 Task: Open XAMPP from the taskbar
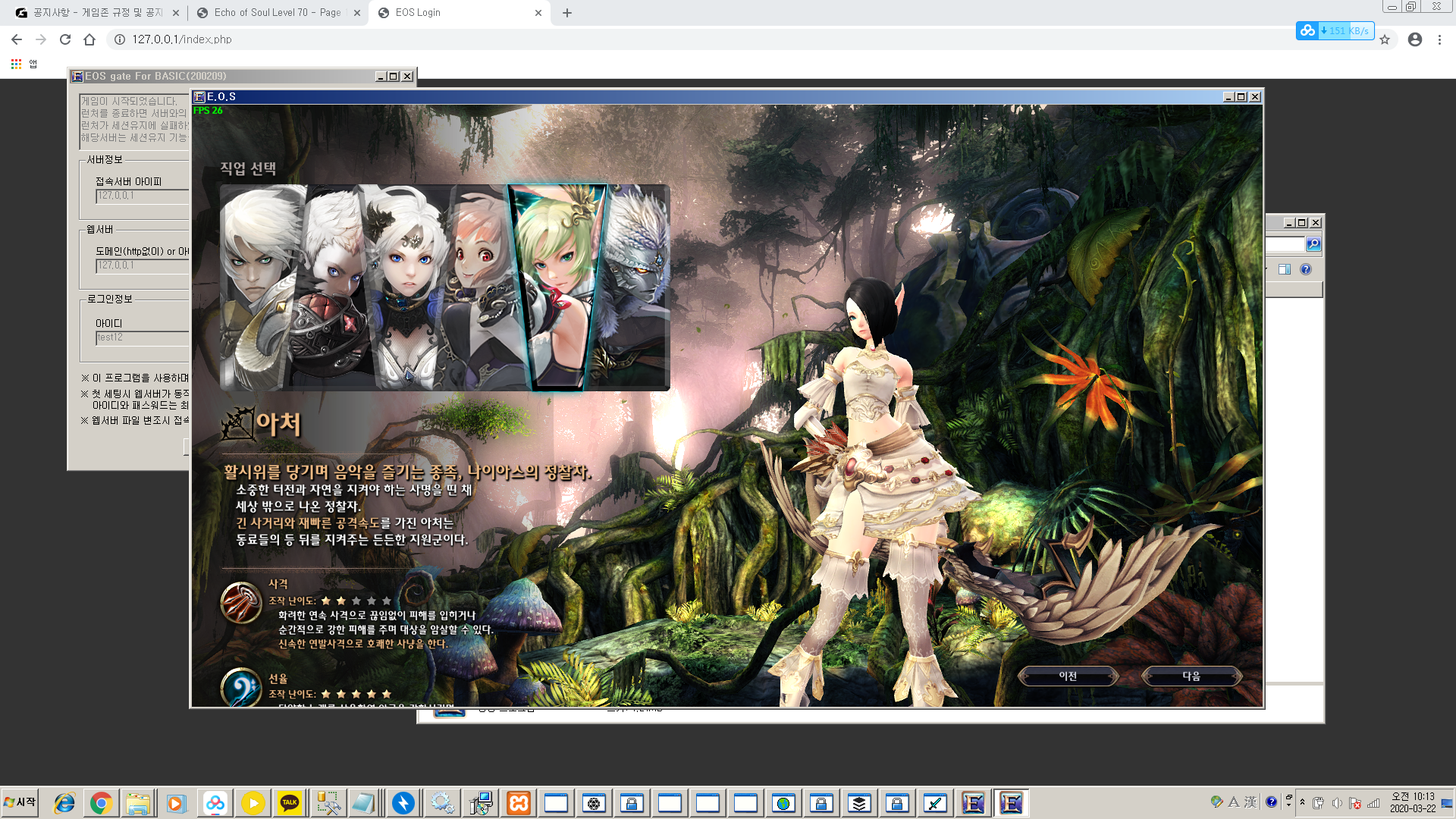point(519,803)
